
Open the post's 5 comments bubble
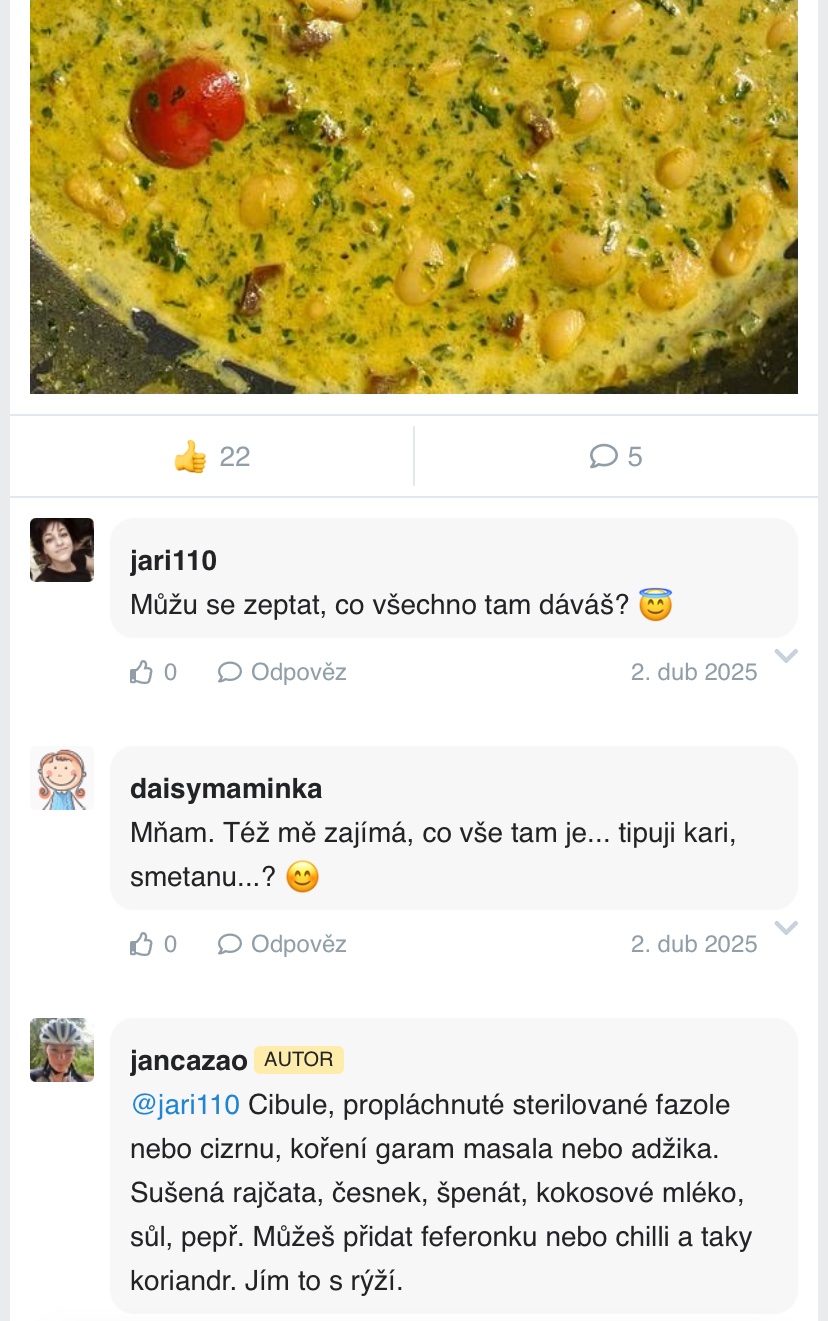click(x=616, y=457)
